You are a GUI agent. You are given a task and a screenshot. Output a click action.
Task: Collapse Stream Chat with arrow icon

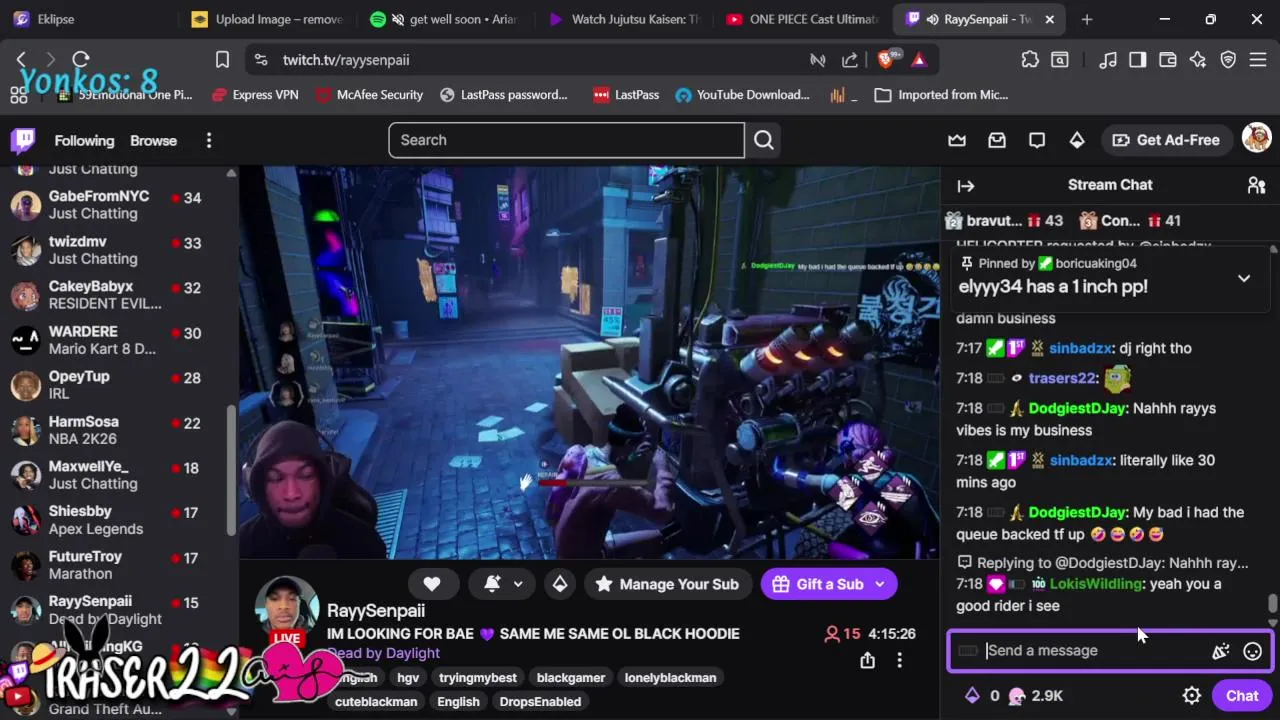point(966,185)
